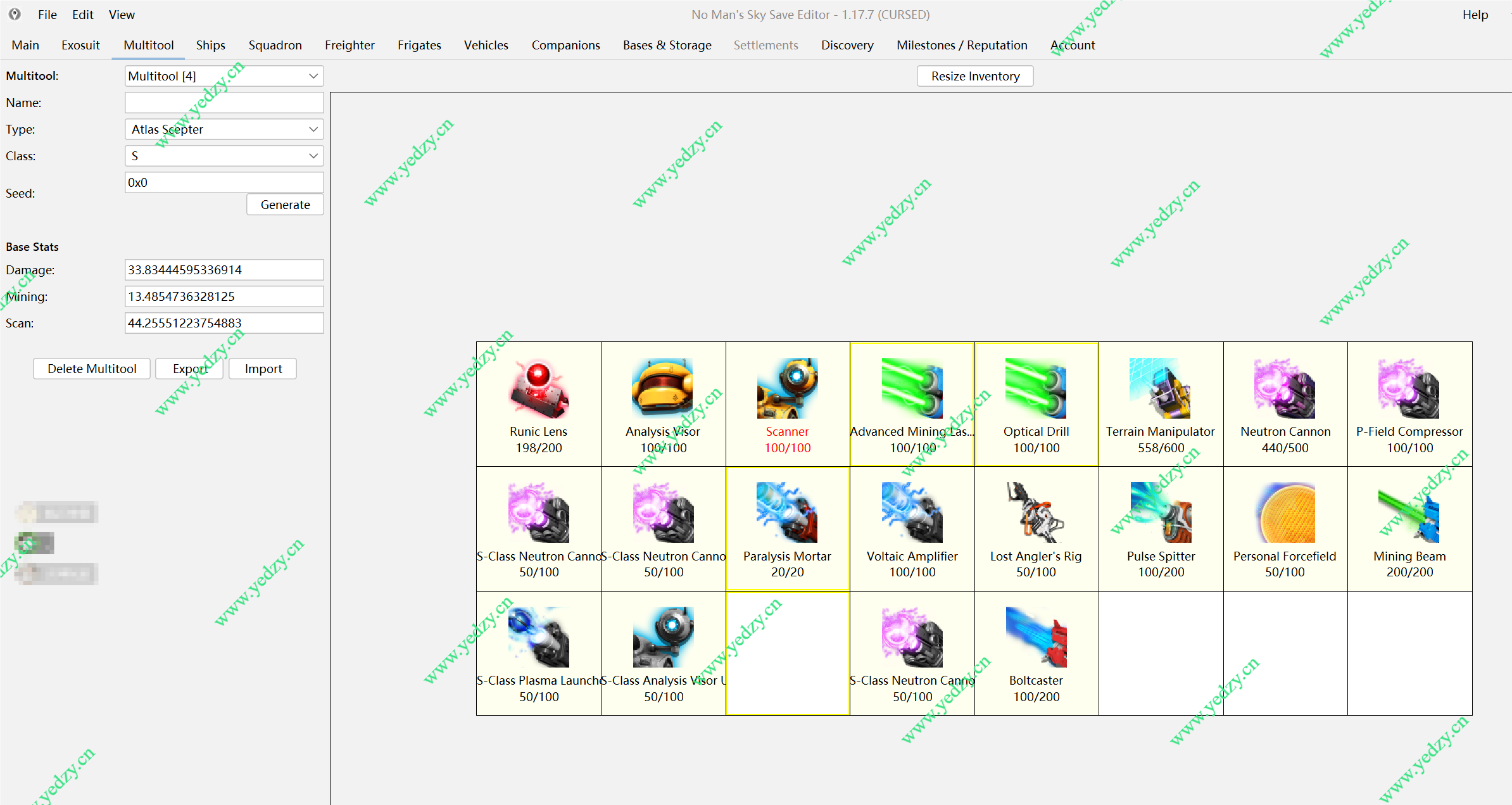Click the Voltaic Amplifier icon

[x=912, y=512]
